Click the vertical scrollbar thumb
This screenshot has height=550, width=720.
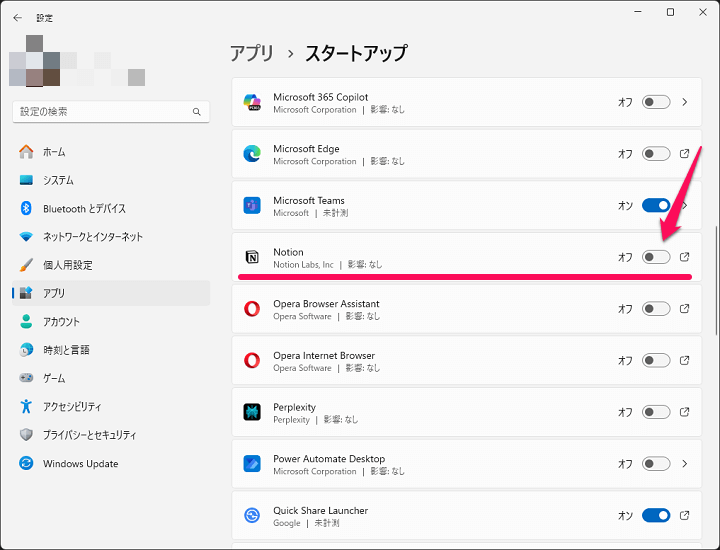716,280
